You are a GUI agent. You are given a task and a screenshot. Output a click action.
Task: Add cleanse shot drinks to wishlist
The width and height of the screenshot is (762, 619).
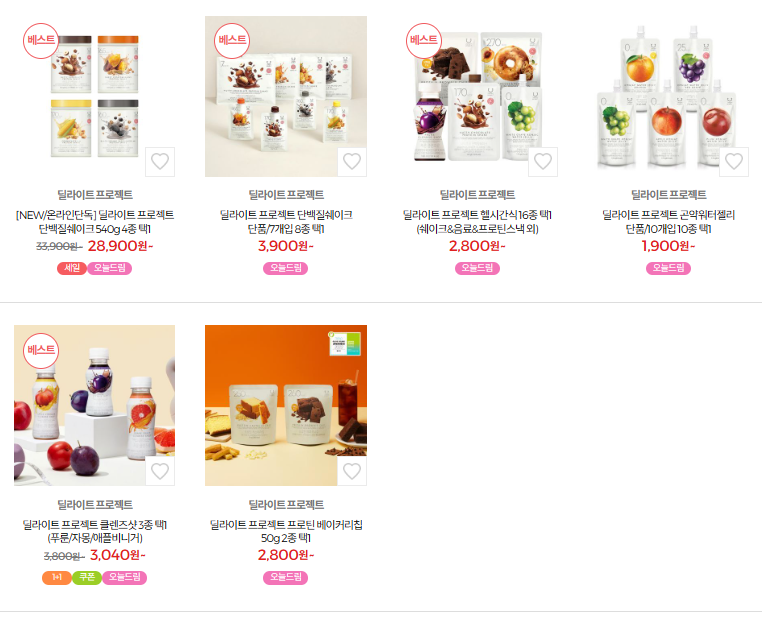160,471
